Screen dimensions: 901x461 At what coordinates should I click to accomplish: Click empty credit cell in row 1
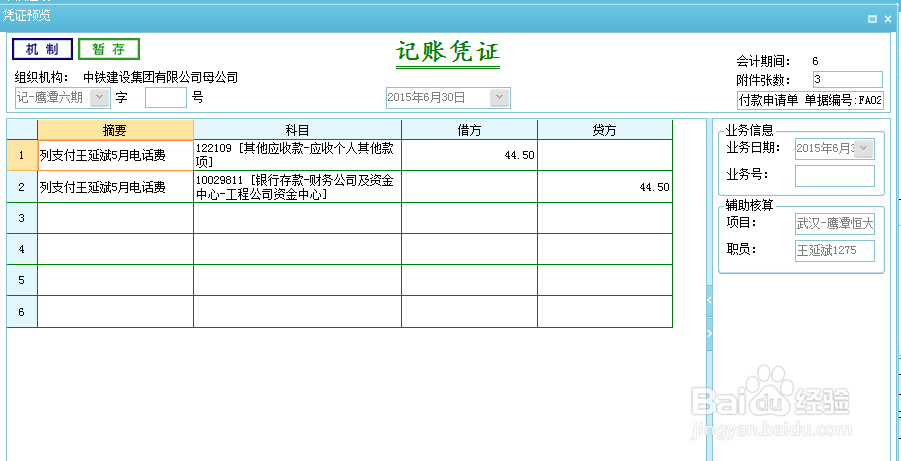tap(604, 155)
